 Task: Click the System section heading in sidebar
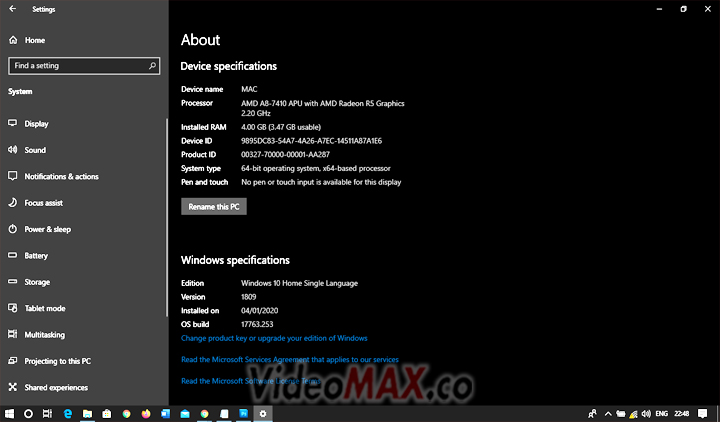(x=20, y=91)
